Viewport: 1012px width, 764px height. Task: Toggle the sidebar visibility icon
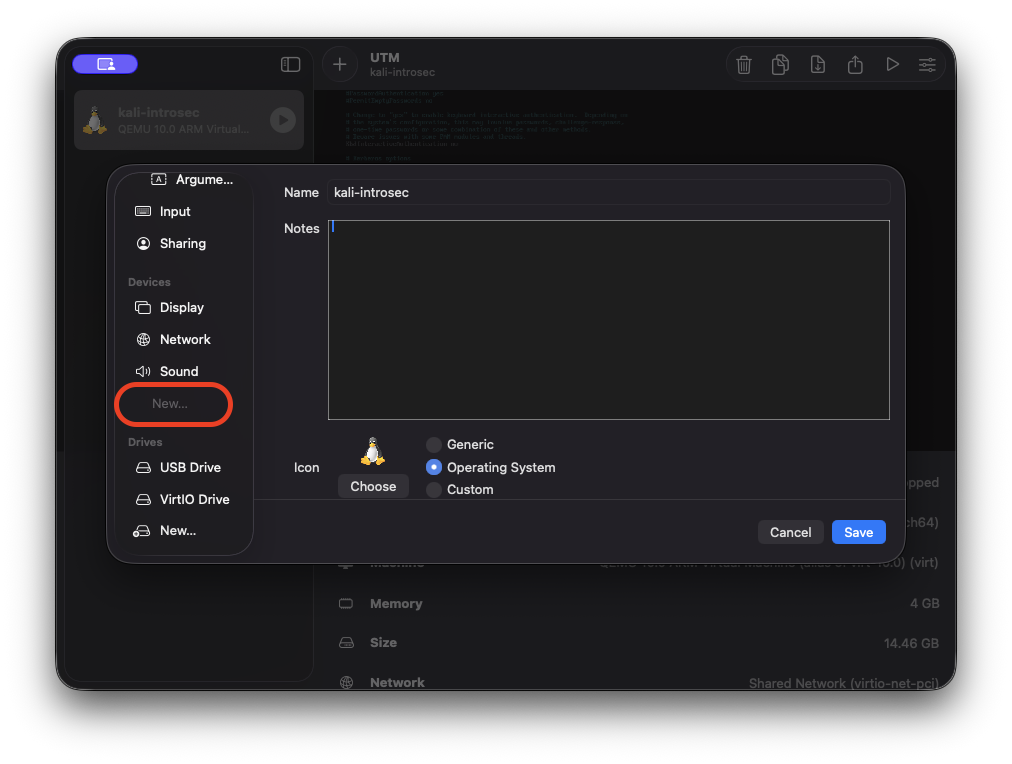click(x=290, y=65)
